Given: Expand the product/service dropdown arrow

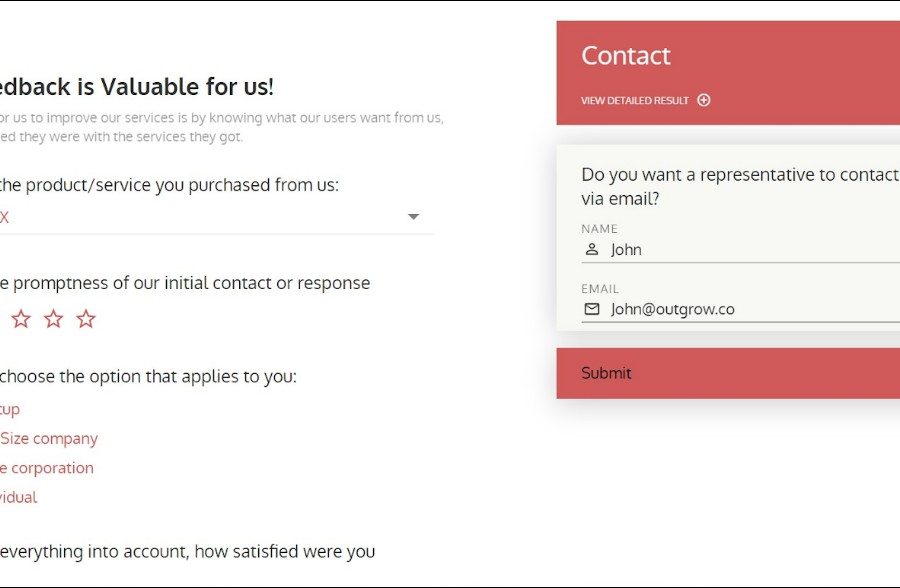Looking at the screenshot, I should point(413,217).
